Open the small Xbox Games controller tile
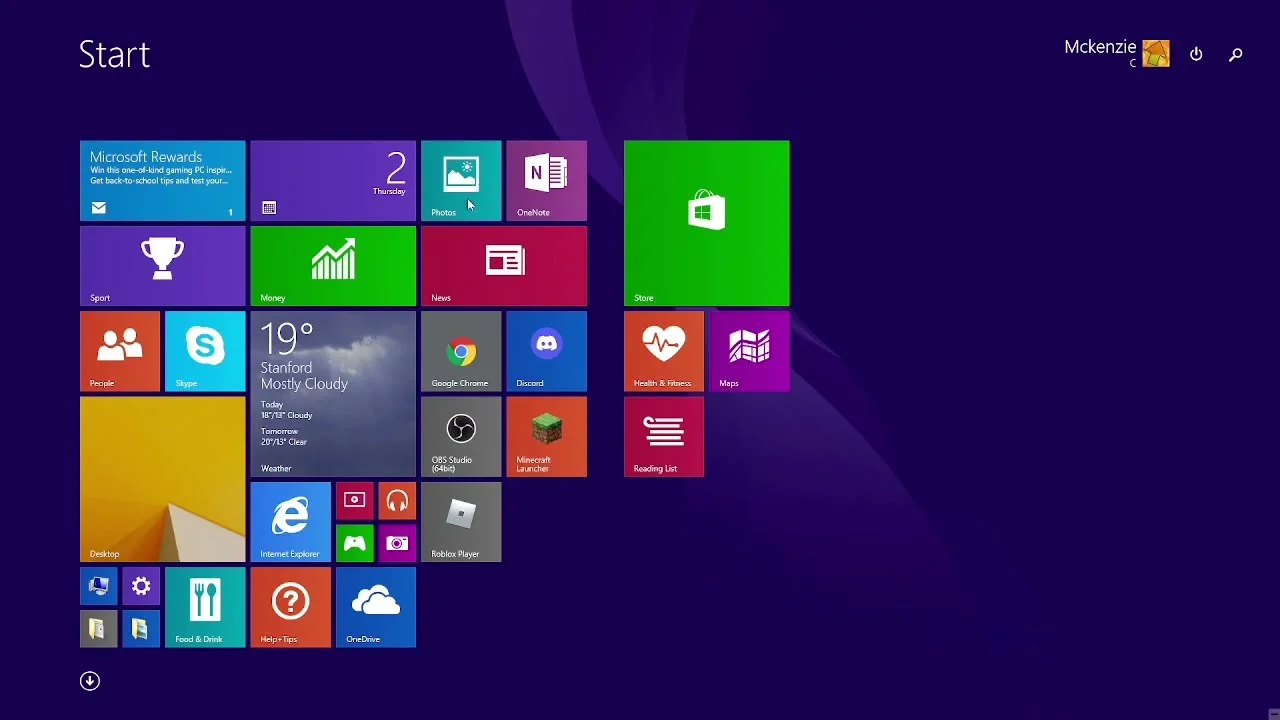The image size is (1280, 720). tap(355, 543)
